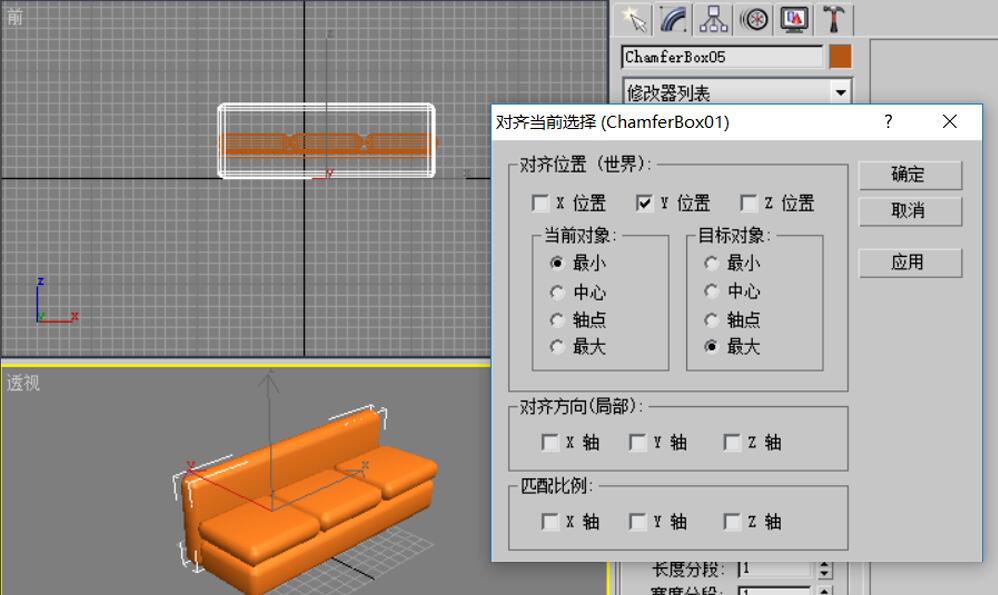Open the Hierarchy command panel
This screenshot has height=595, width=998.
coord(713,18)
